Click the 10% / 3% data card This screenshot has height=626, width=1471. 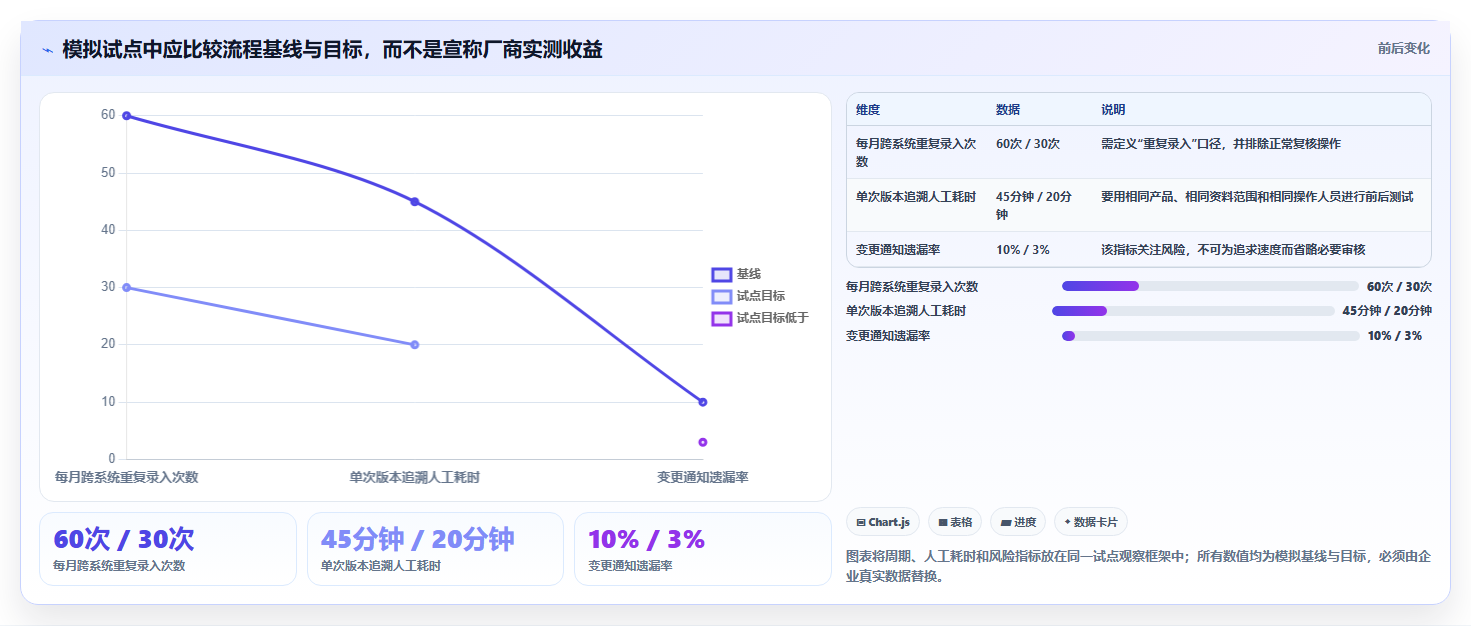pyautogui.click(x=703, y=549)
